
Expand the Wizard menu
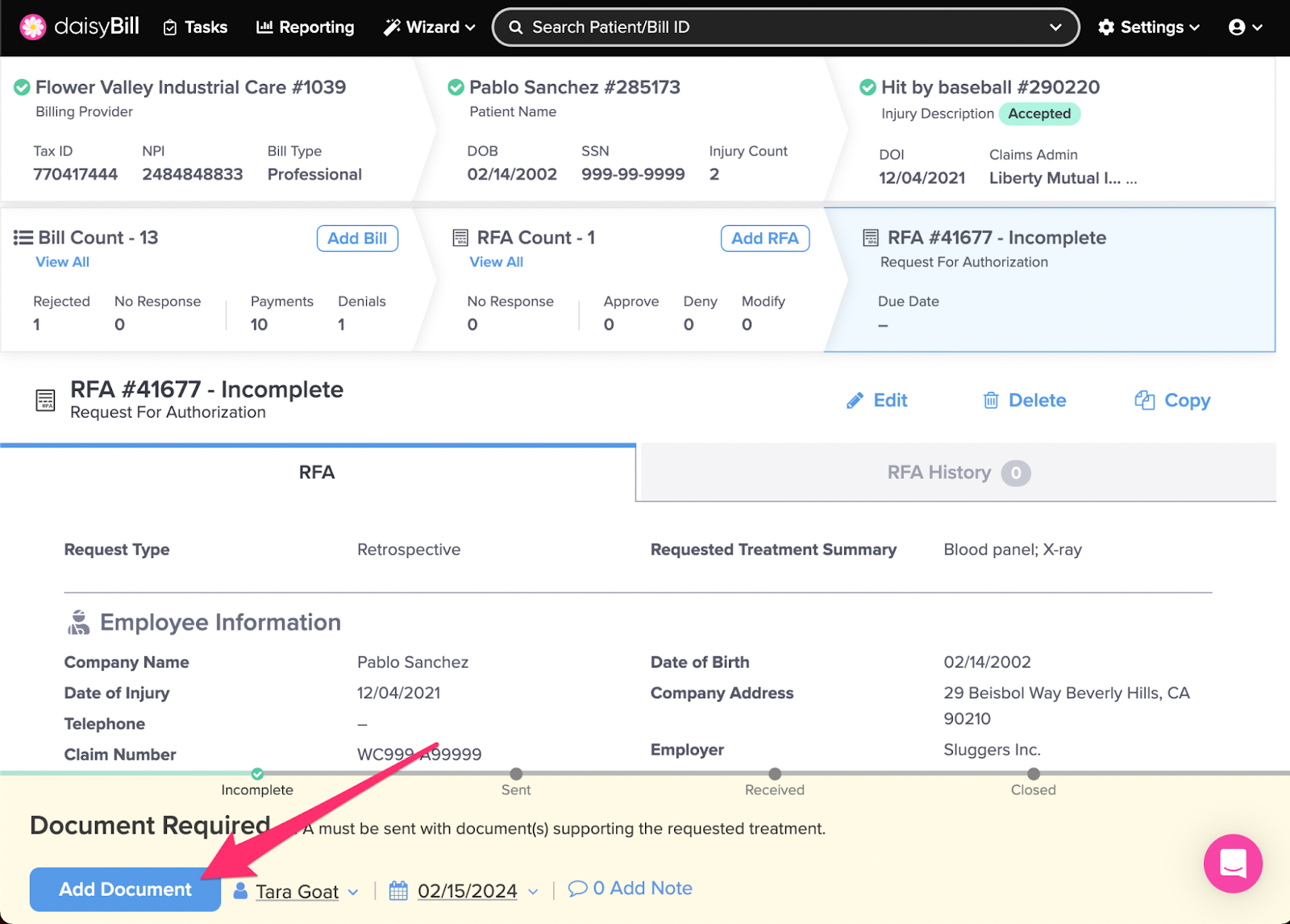click(x=429, y=27)
